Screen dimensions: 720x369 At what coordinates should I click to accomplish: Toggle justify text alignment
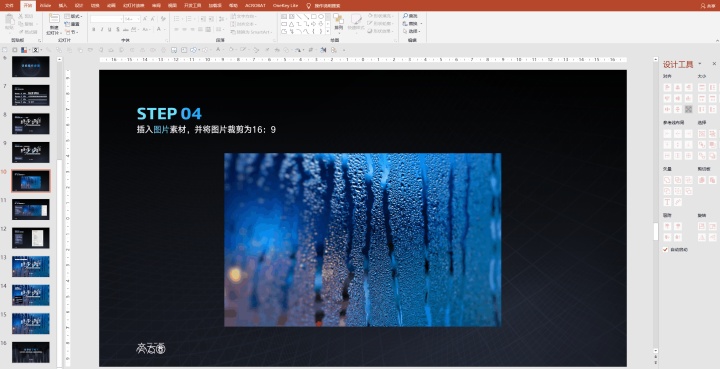(x=200, y=29)
